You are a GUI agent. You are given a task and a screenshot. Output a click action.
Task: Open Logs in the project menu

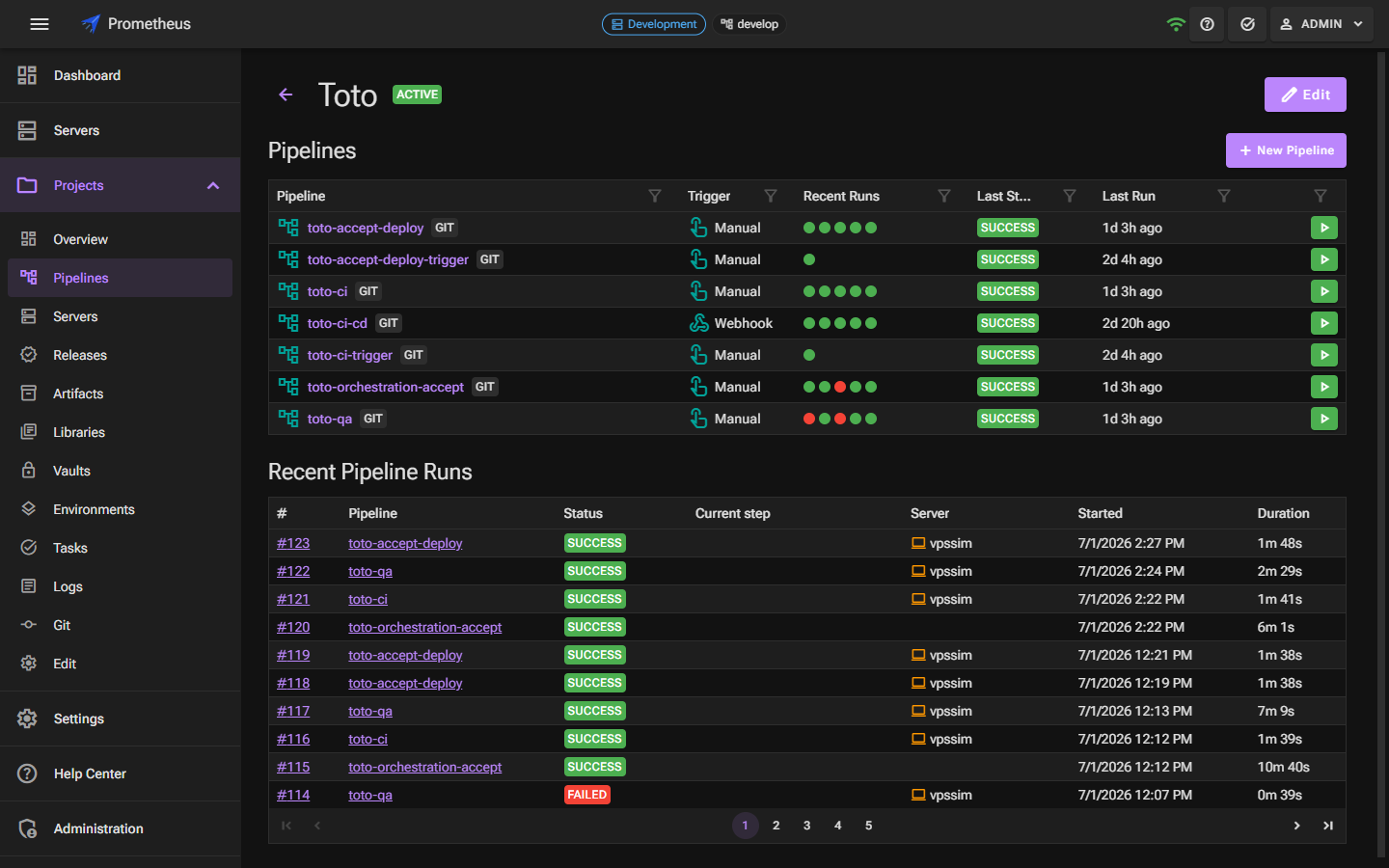[120, 586]
